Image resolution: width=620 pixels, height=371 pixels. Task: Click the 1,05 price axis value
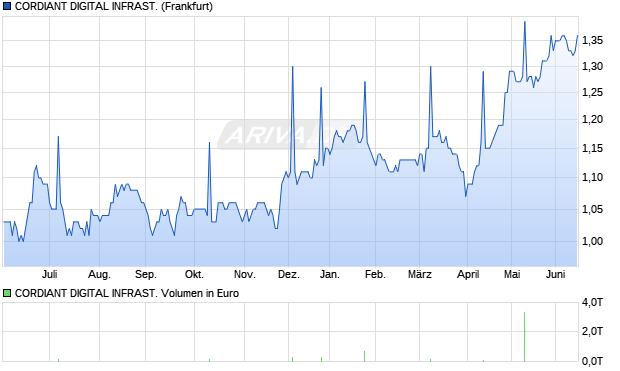pos(592,209)
